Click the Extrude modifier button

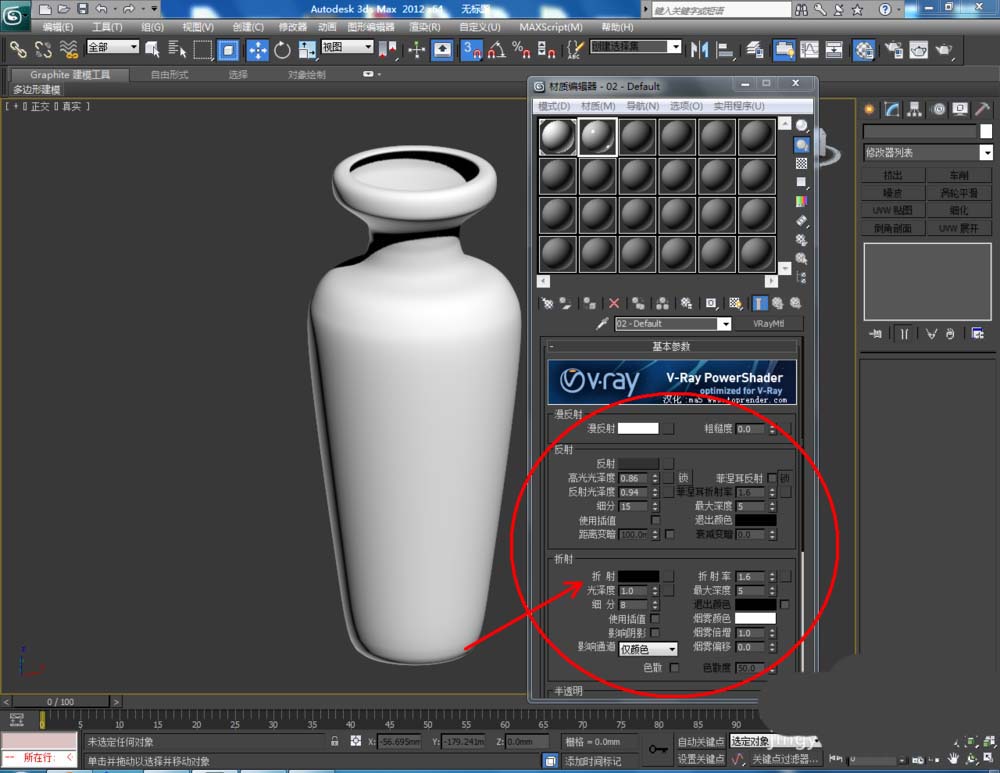tap(893, 175)
